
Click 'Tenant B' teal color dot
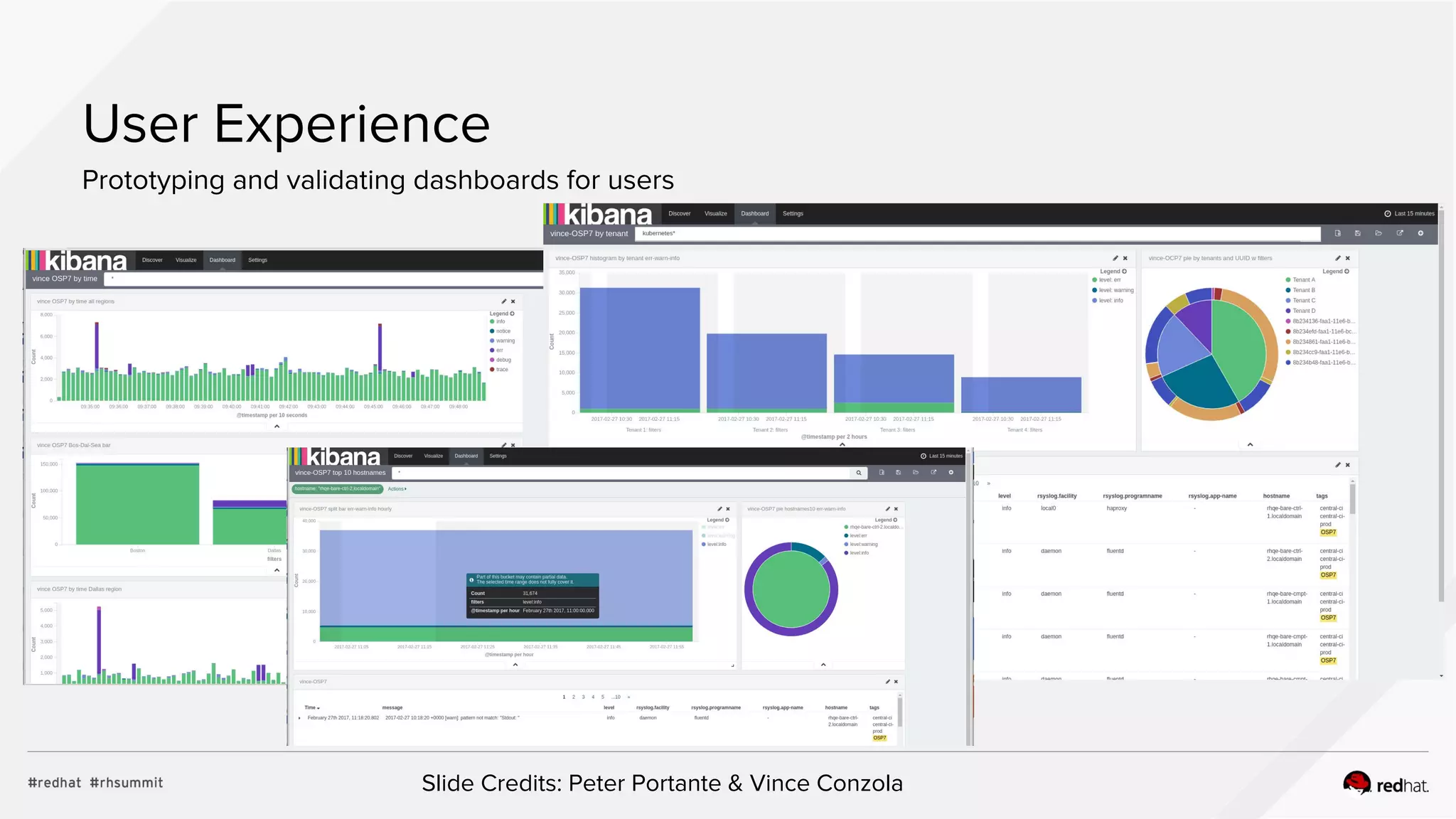(1288, 290)
